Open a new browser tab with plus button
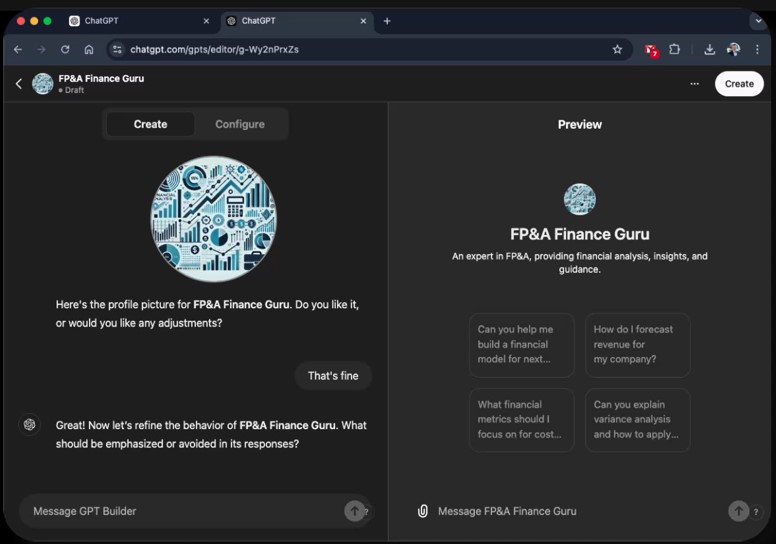Screen dimensions: 776x544 click(387, 21)
